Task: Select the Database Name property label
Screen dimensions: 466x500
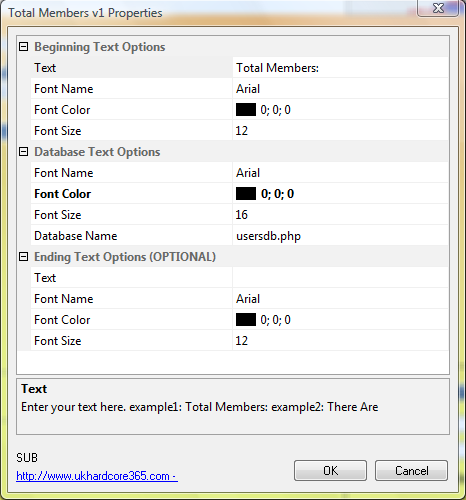Action: click(76, 236)
